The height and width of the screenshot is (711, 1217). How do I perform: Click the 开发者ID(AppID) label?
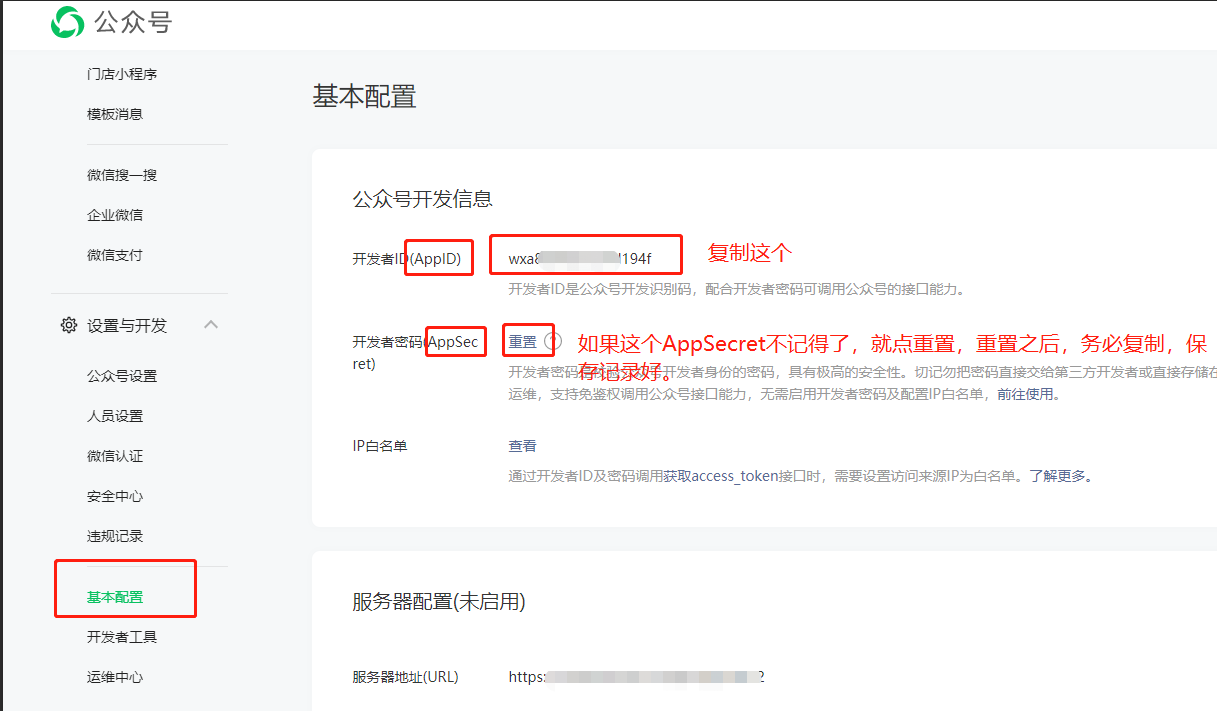tap(407, 259)
